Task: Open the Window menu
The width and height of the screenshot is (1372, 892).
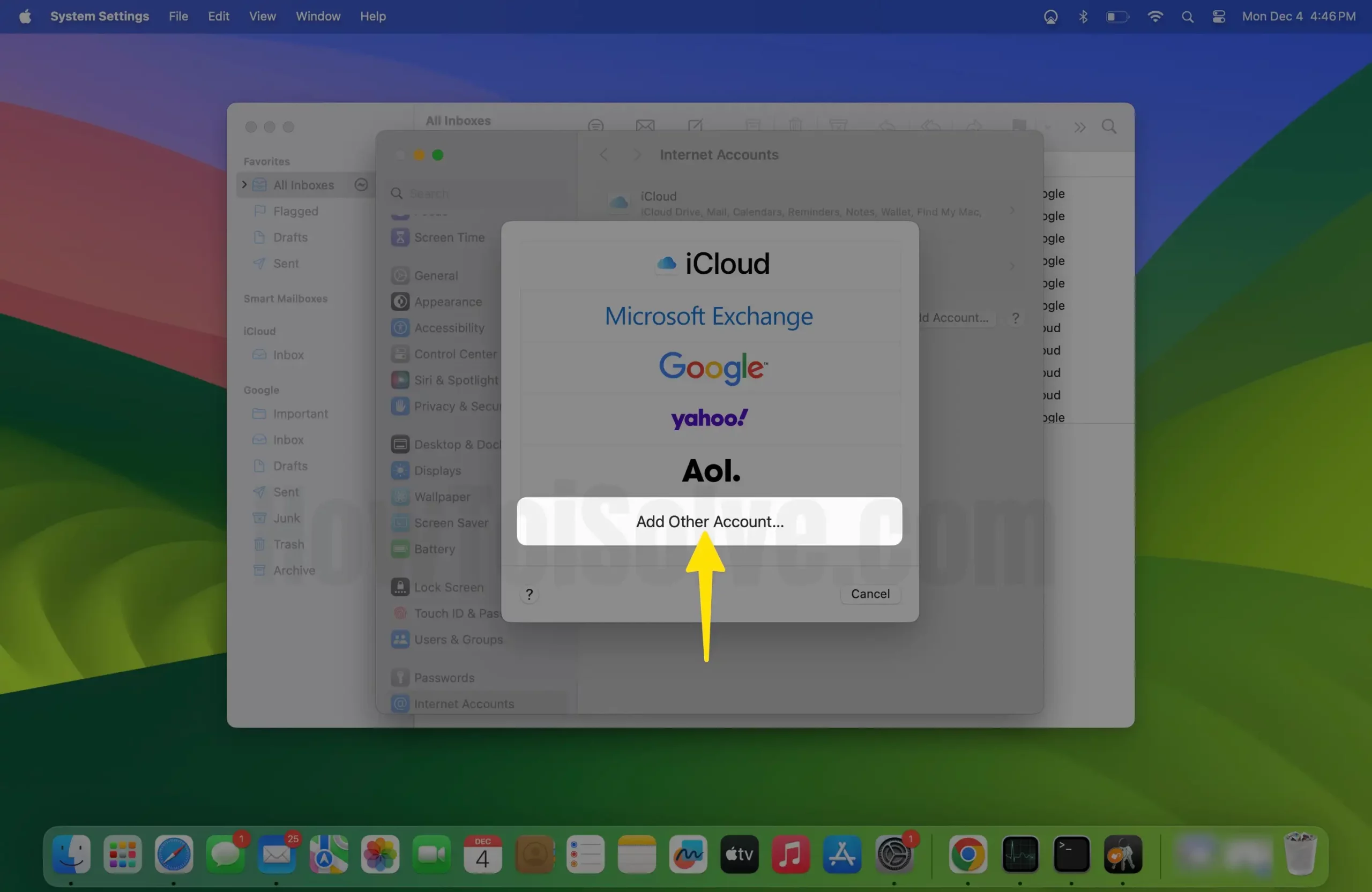Action: (318, 16)
